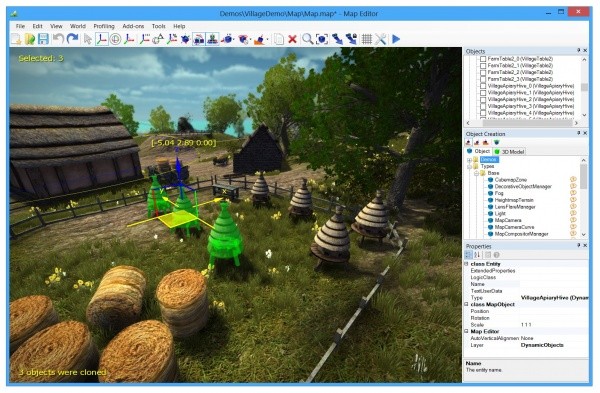The image size is (600, 393).
Task: Check the FarmTable2_0 checkbox
Action: pos(483,59)
